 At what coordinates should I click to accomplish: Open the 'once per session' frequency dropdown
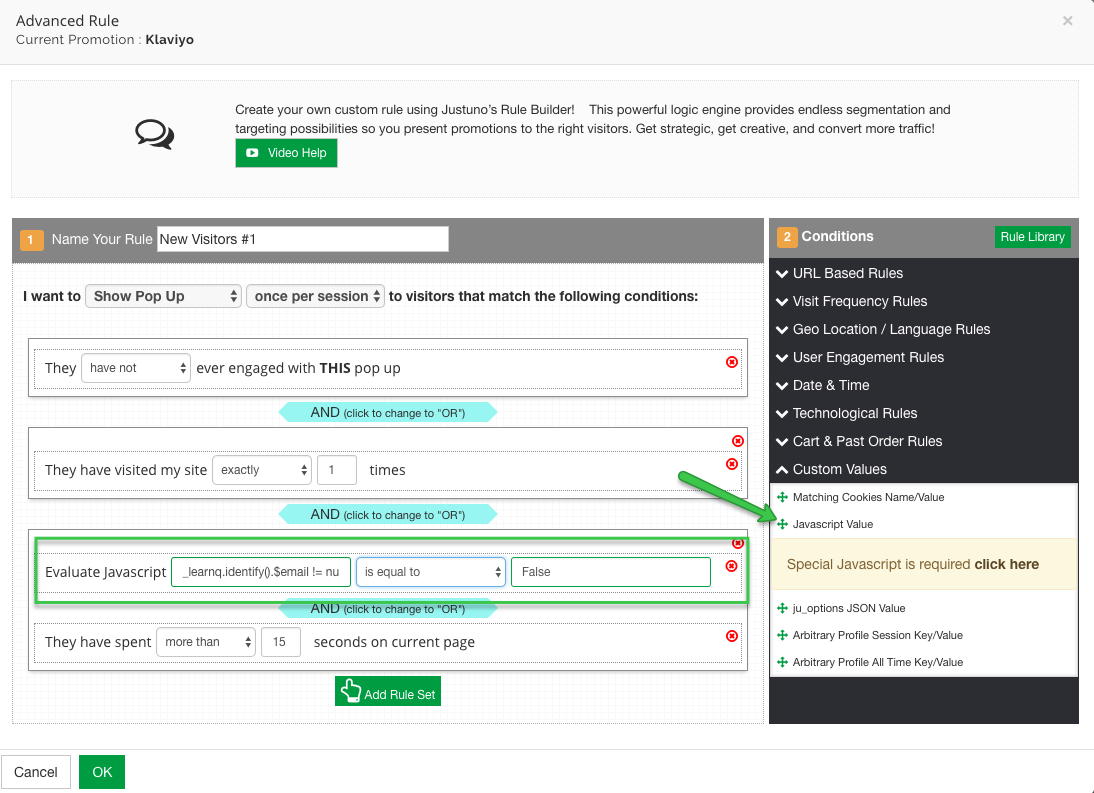pyautogui.click(x=315, y=296)
